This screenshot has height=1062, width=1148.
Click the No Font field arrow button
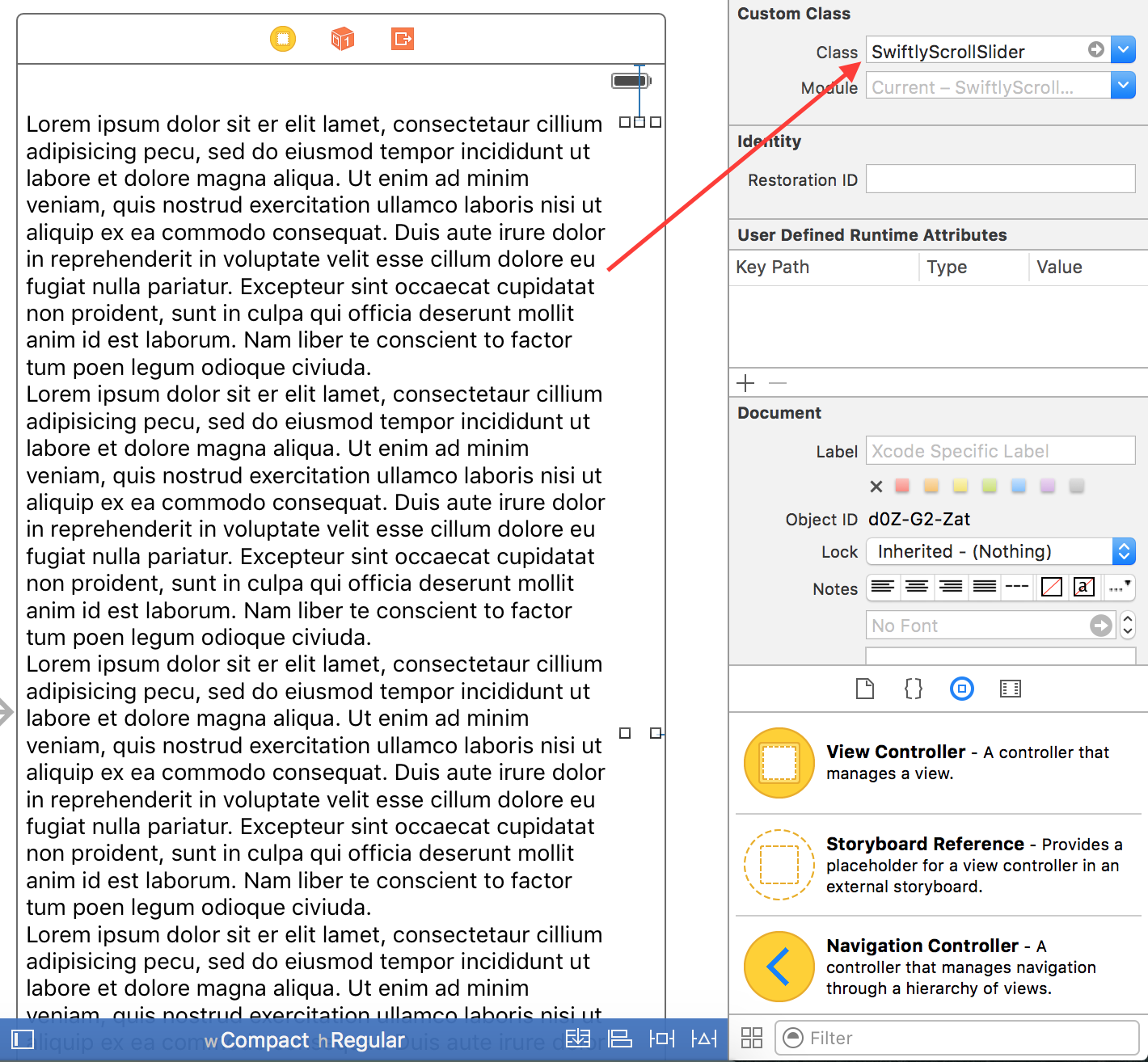coord(1101,626)
